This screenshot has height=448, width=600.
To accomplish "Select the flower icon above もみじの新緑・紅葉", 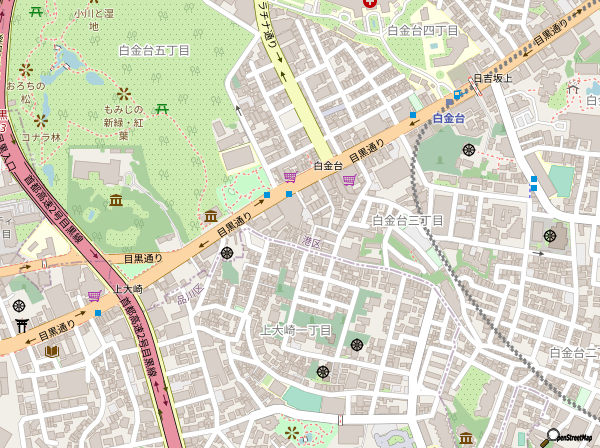I will click(124, 94).
